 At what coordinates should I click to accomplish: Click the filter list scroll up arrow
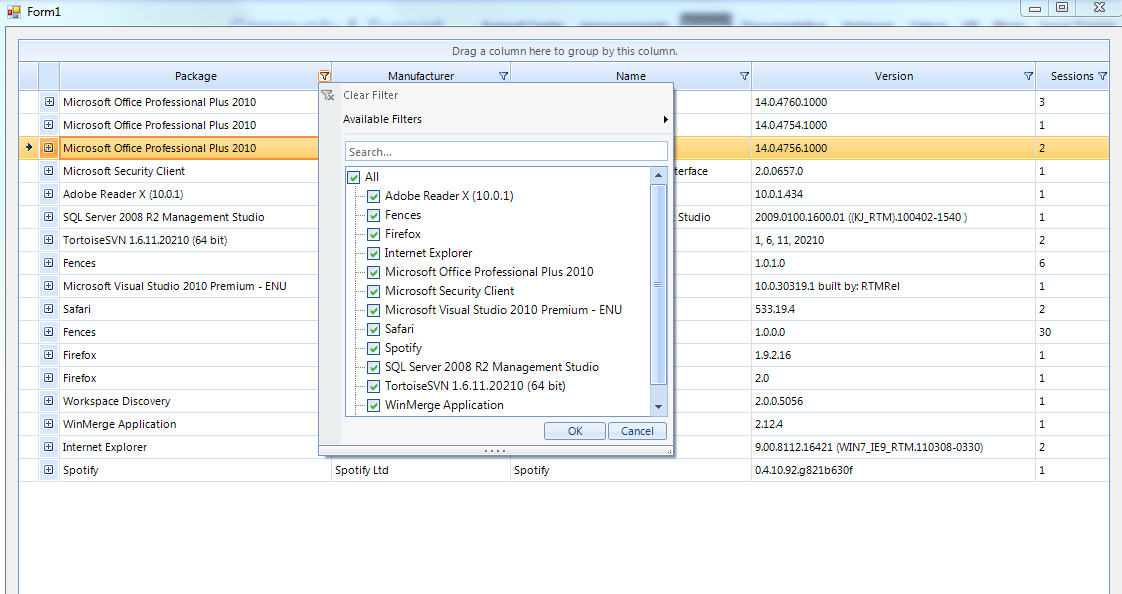658,175
